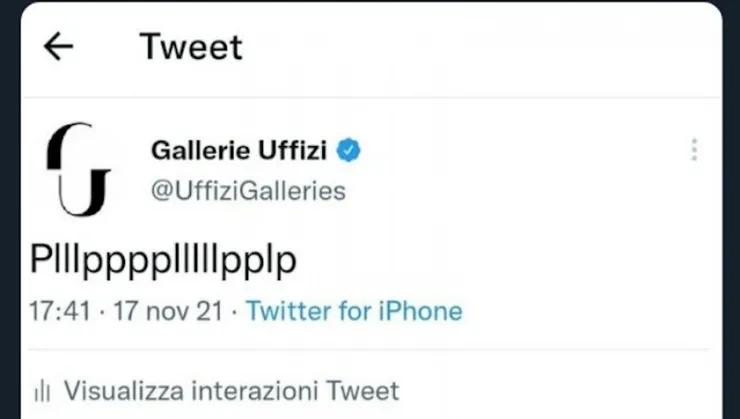Screen dimensions: 740x419
Task: Click blank area right of Visualizza interazioni Tweet
Action: click(x=560, y=390)
